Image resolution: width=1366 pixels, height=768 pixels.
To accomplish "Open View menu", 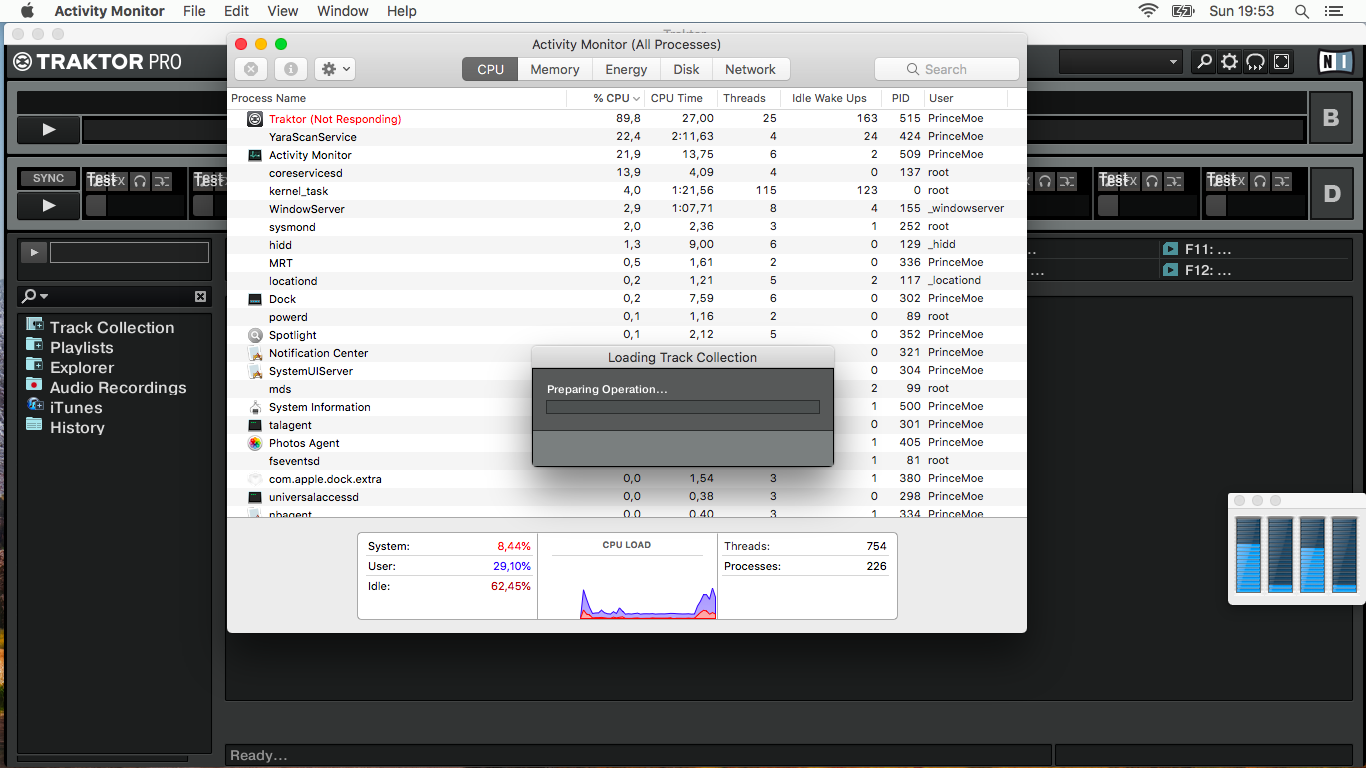I will pos(283,11).
